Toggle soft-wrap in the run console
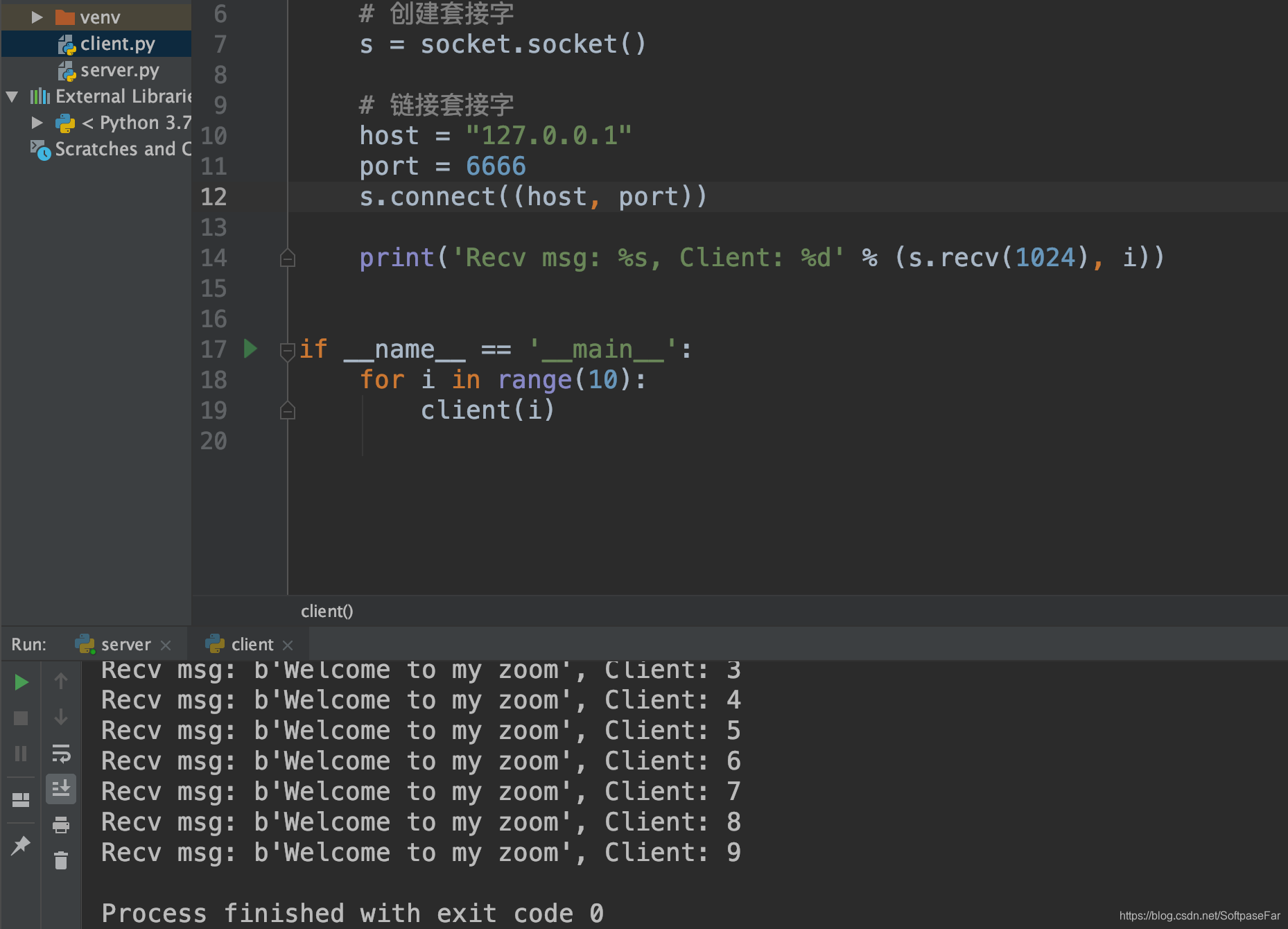1288x929 pixels. click(61, 753)
